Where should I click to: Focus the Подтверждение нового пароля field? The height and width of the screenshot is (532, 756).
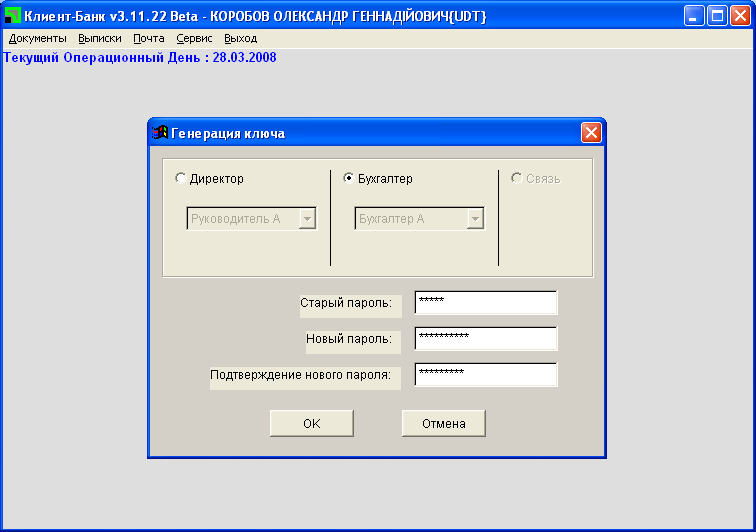[x=486, y=375]
